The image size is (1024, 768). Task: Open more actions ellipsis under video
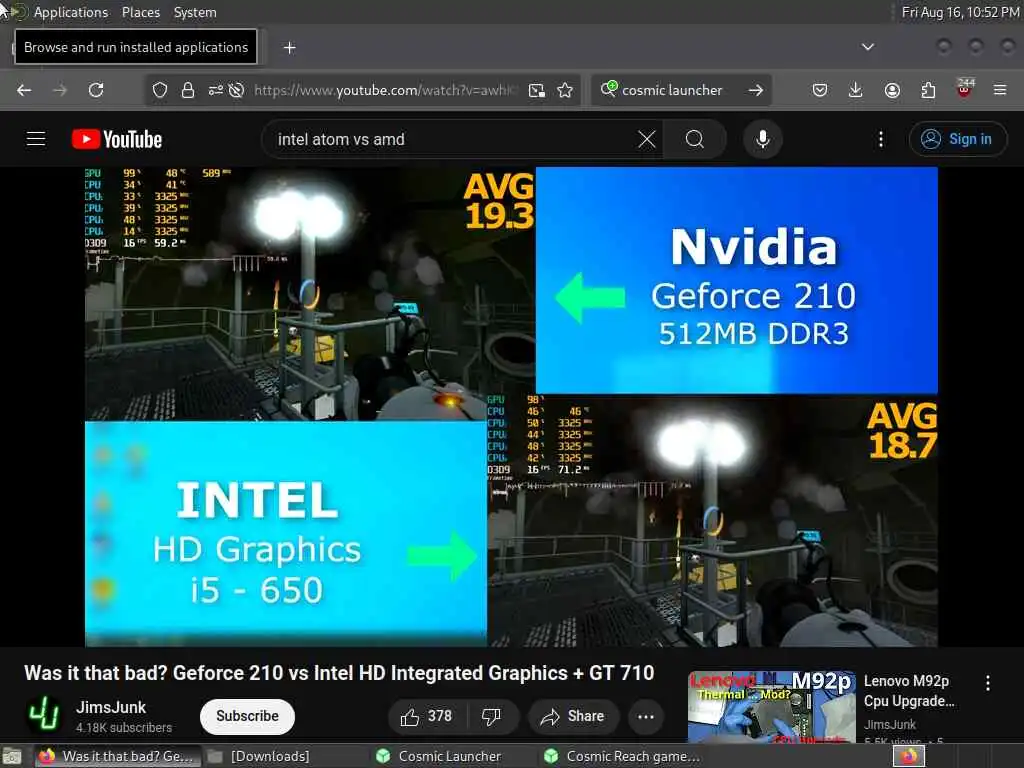646,716
